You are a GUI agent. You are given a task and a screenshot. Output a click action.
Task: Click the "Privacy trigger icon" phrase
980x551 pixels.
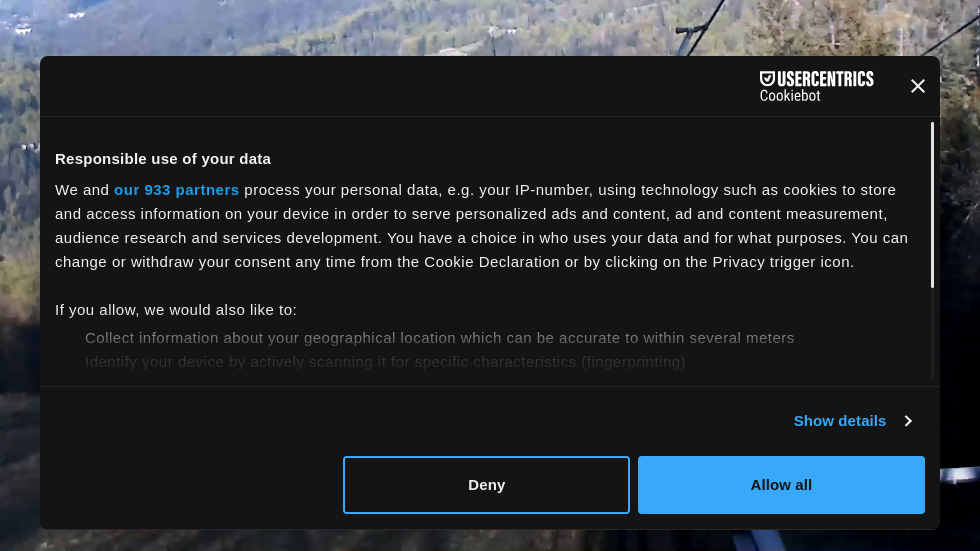pos(781,262)
